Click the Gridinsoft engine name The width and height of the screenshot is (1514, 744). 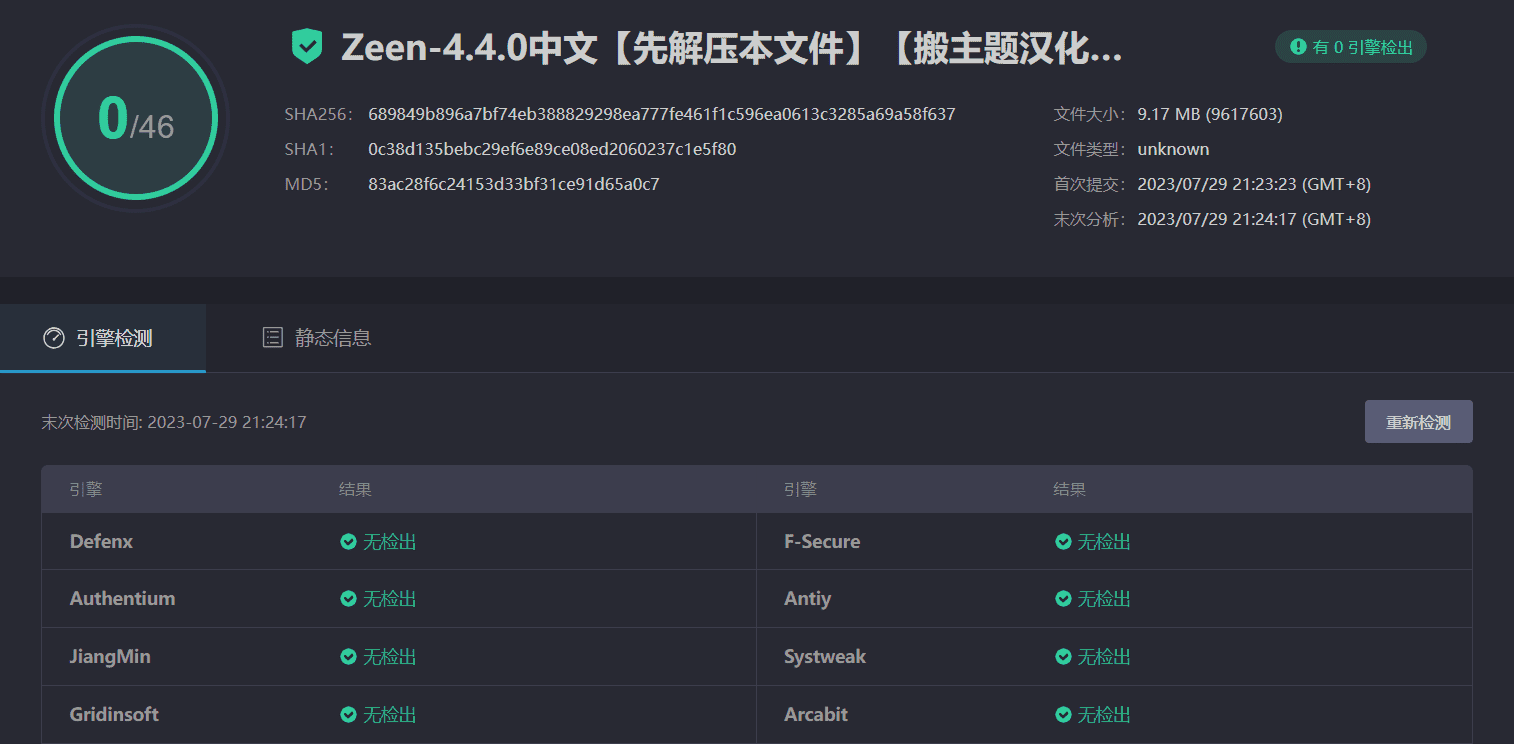click(114, 715)
